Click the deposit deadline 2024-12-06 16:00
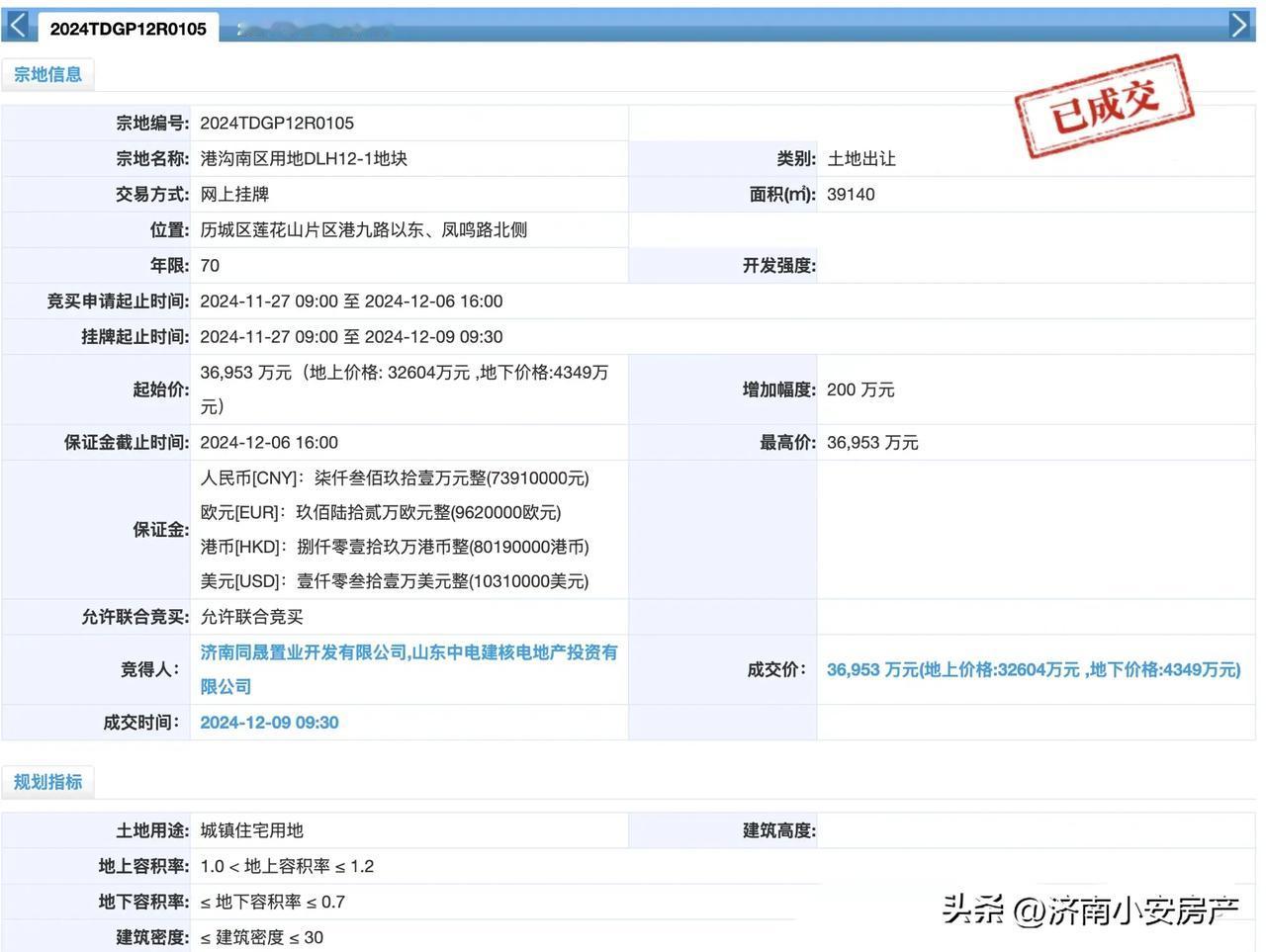 click(269, 442)
